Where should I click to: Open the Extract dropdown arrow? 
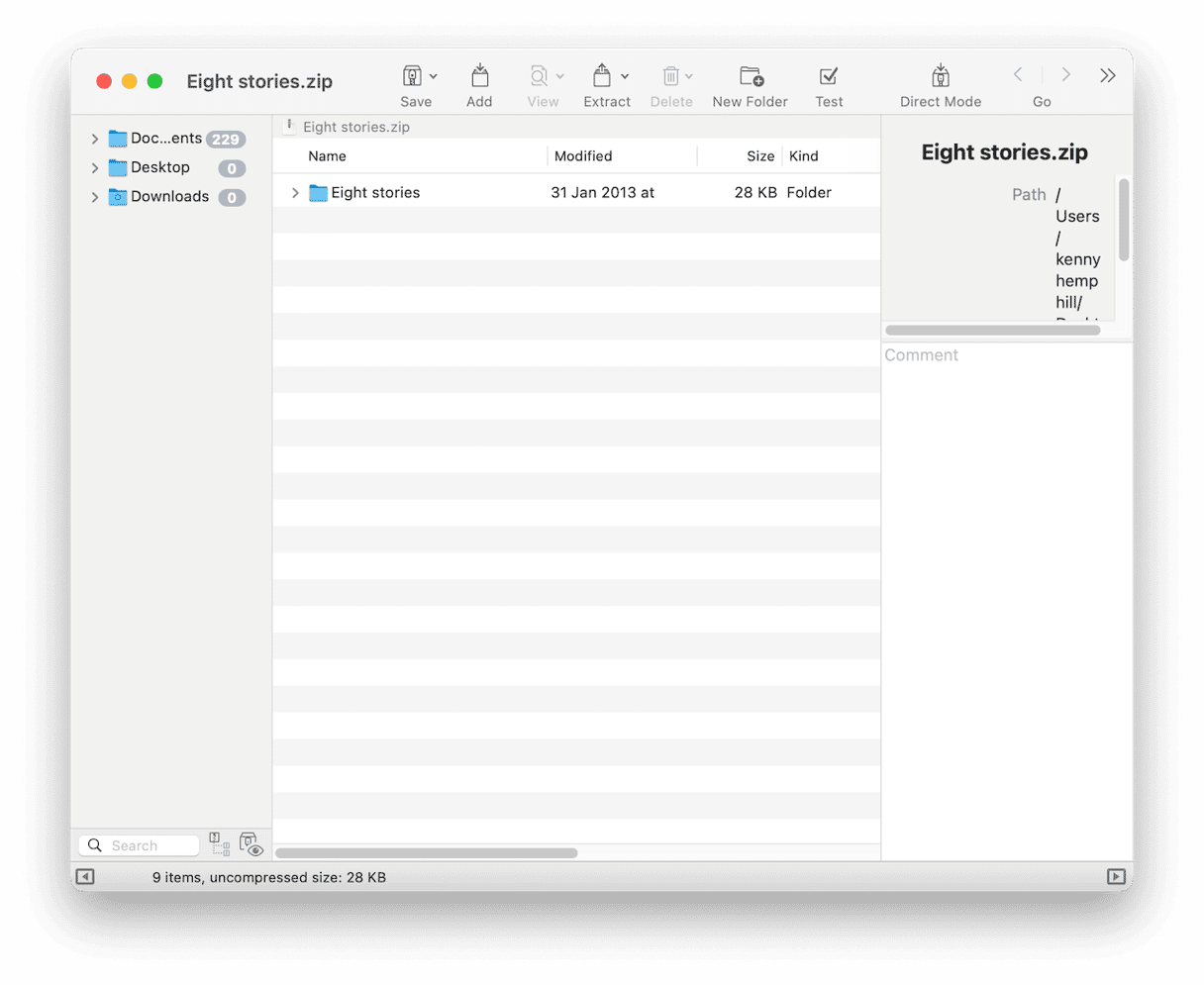[x=625, y=76]
